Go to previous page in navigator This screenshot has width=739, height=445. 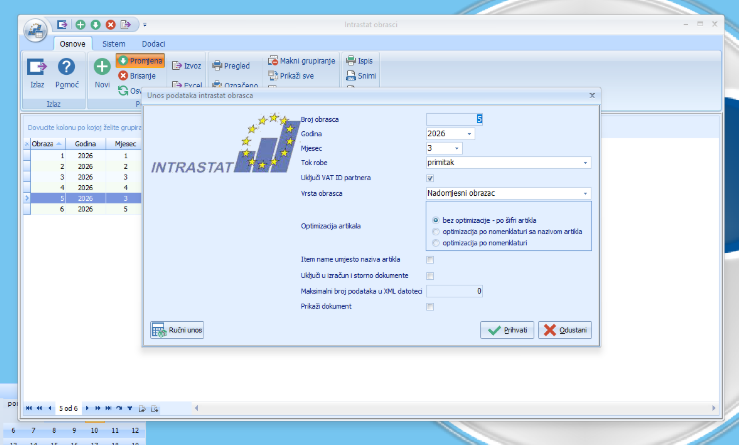(40, 408)
